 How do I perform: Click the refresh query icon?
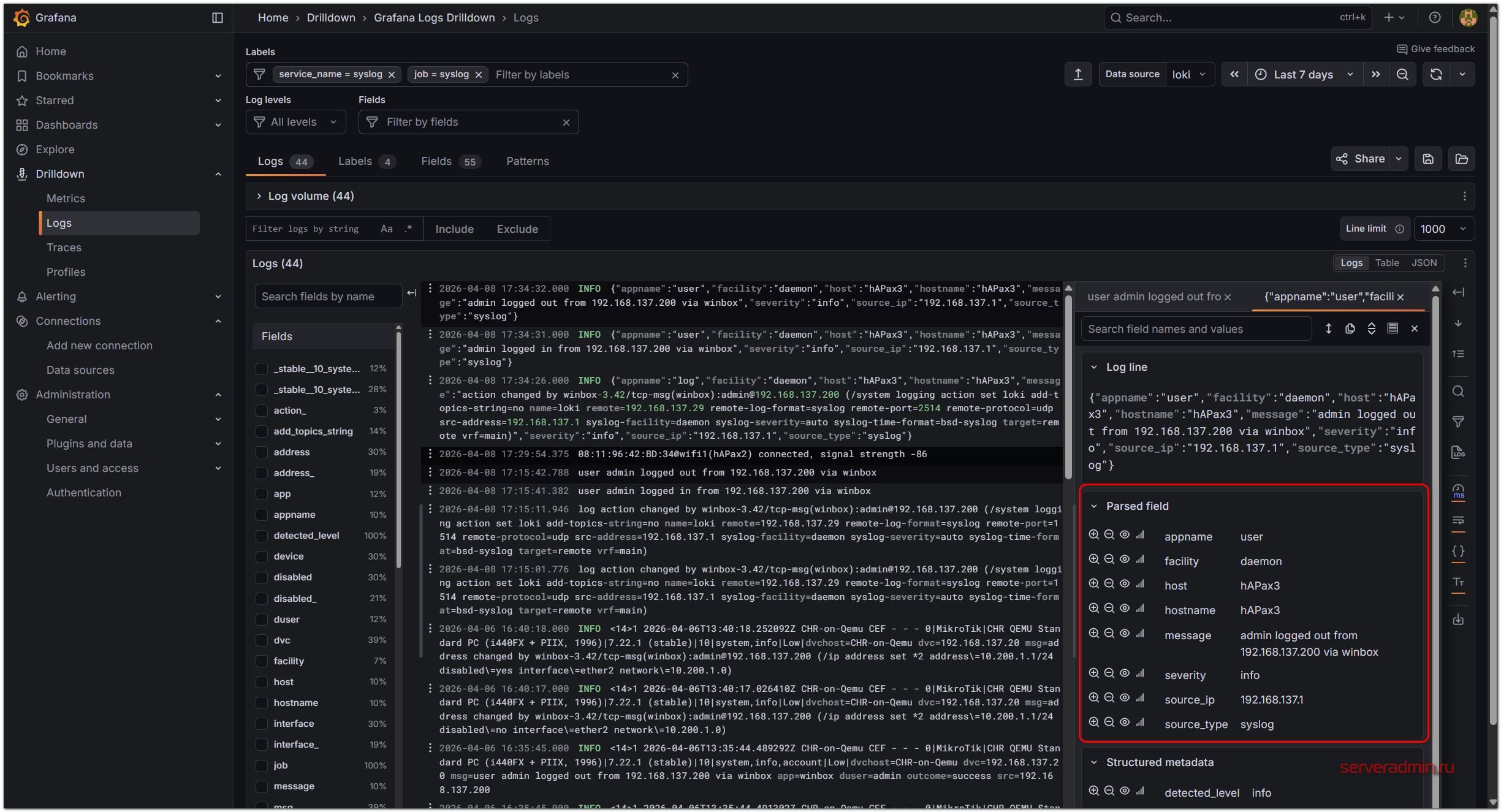pos(1435,75)
